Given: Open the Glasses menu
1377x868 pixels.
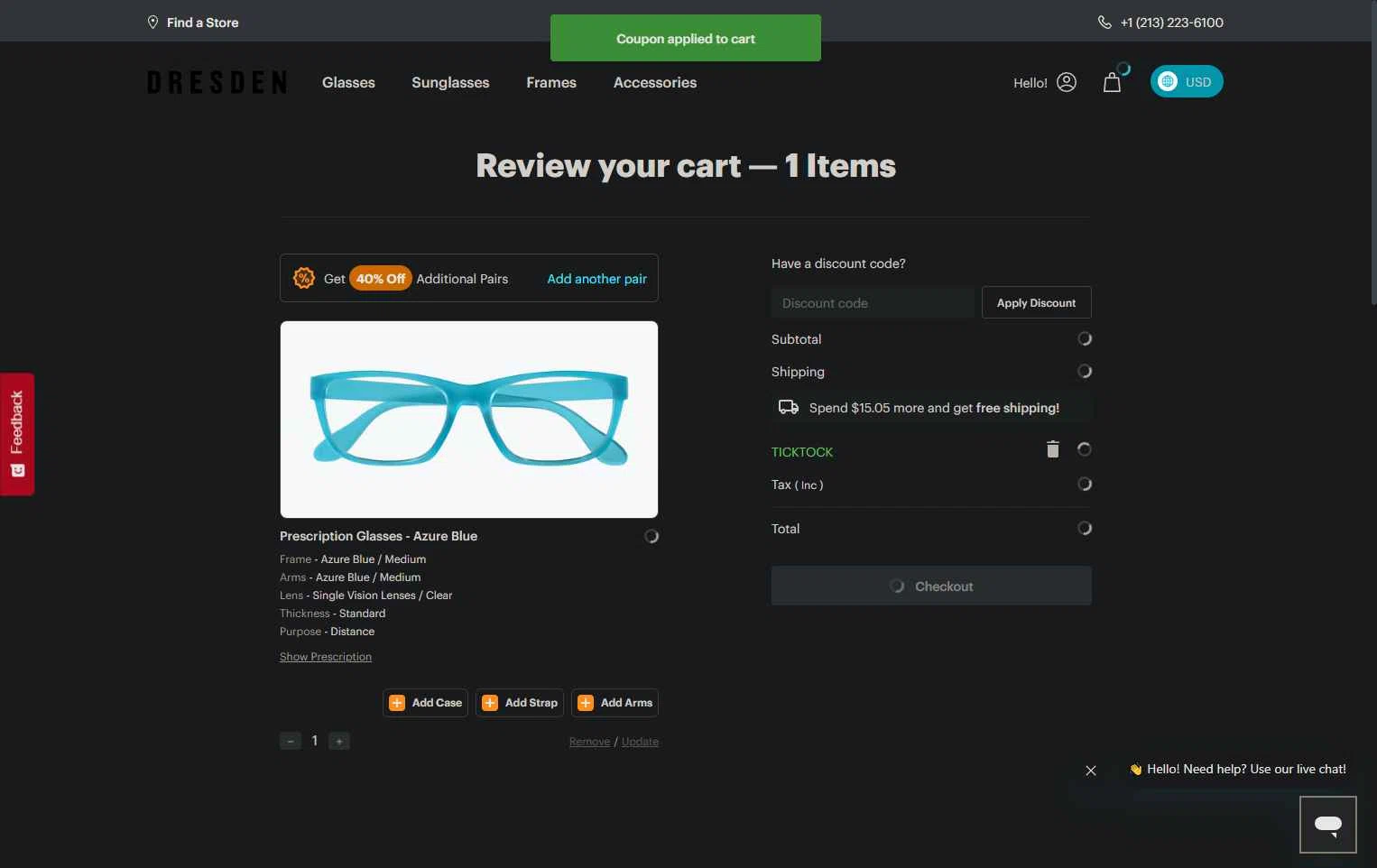Looking at the screenshot, I should point(348,82).
